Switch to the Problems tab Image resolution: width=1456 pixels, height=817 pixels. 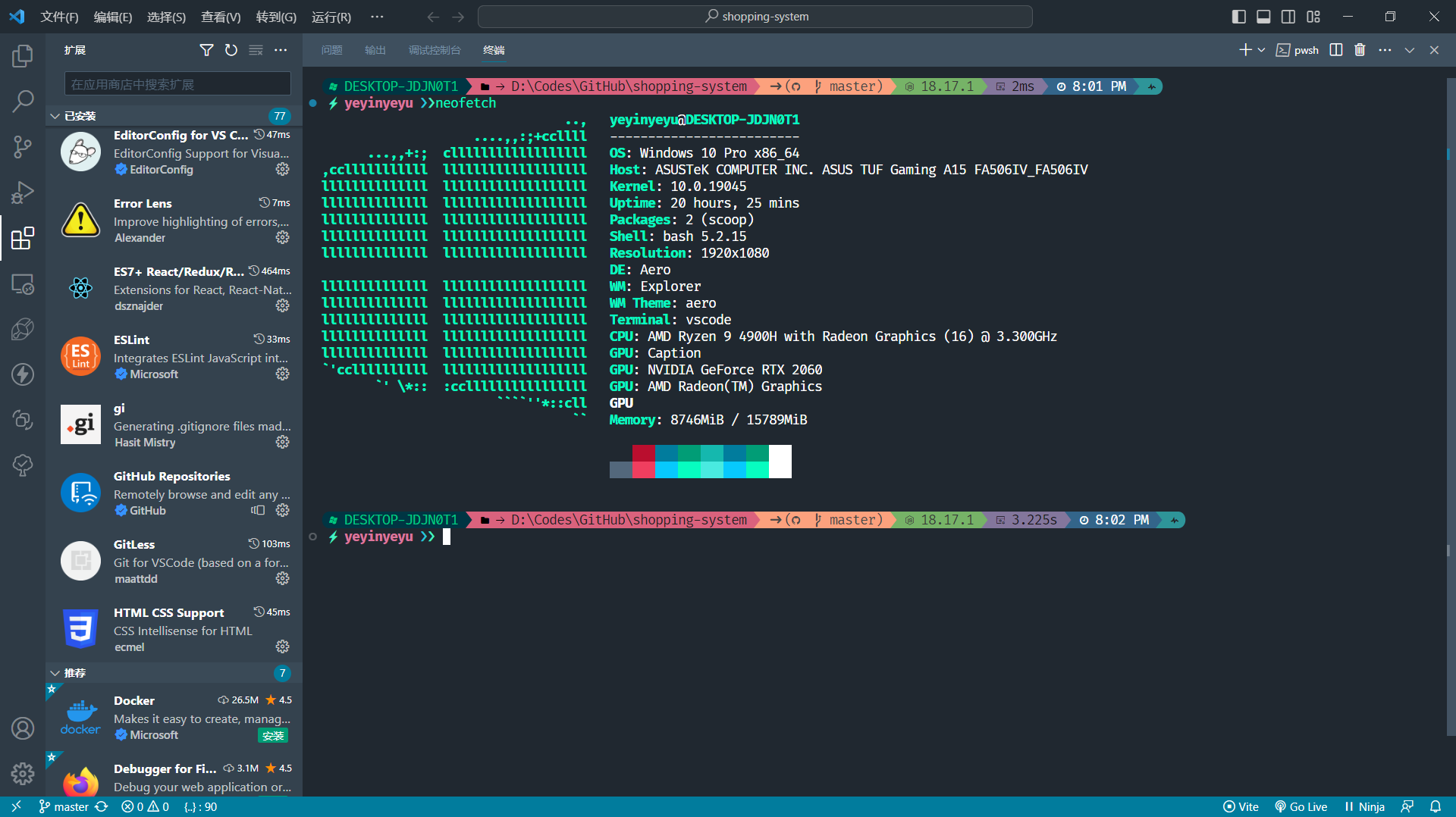point(331,50)
